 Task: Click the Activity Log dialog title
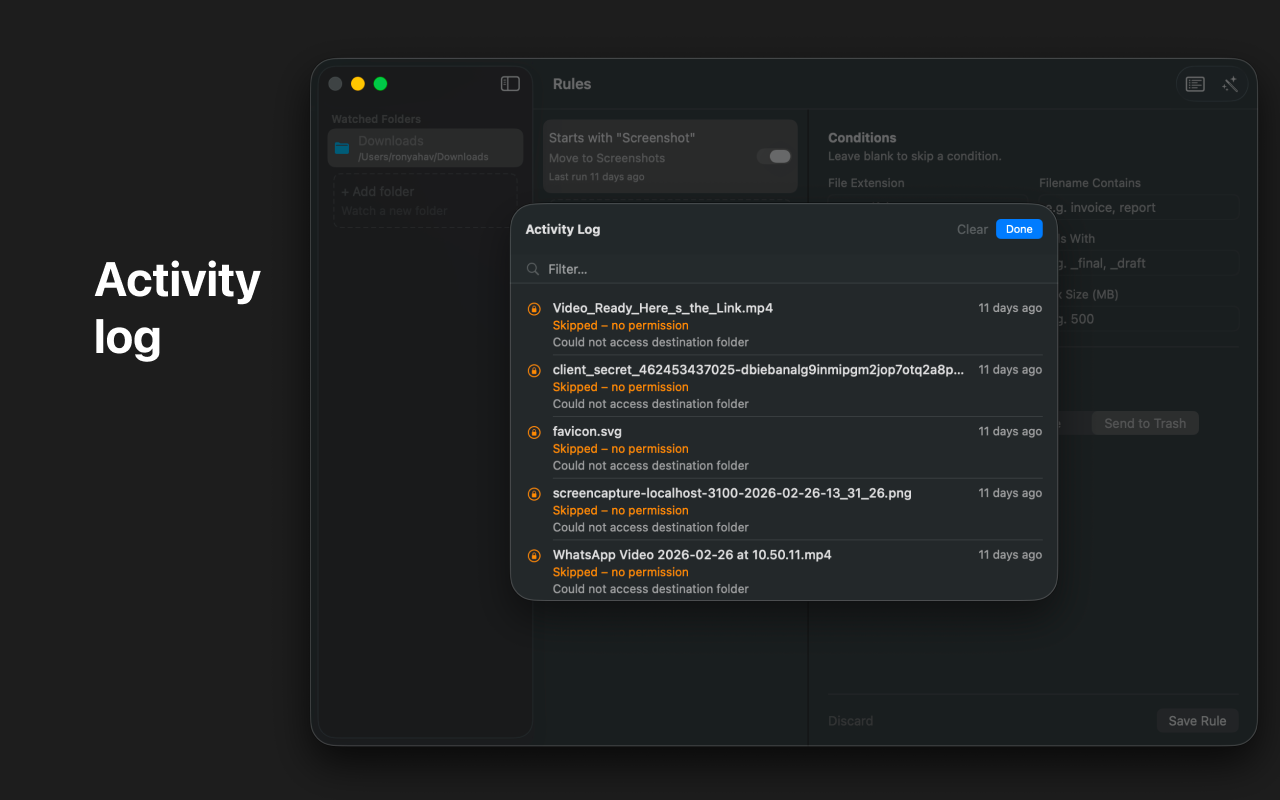(563, 229)
